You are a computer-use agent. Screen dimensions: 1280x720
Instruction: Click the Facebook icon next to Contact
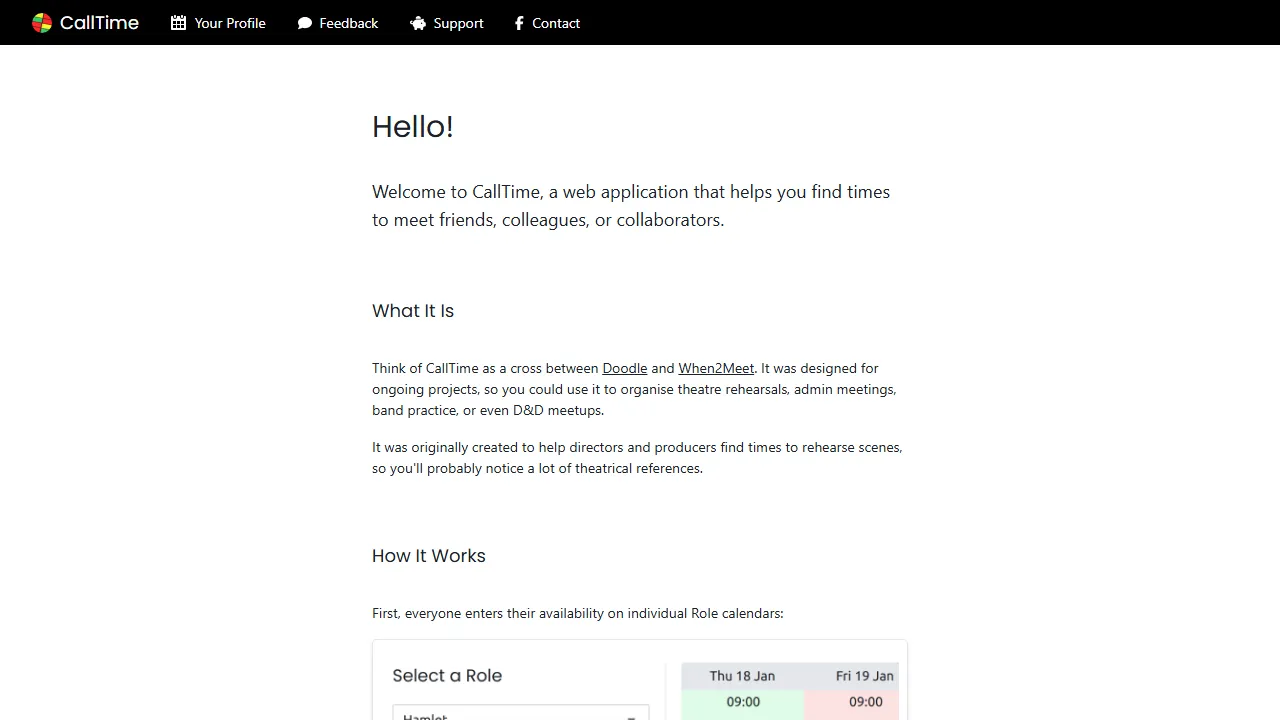tap(519, 22)
